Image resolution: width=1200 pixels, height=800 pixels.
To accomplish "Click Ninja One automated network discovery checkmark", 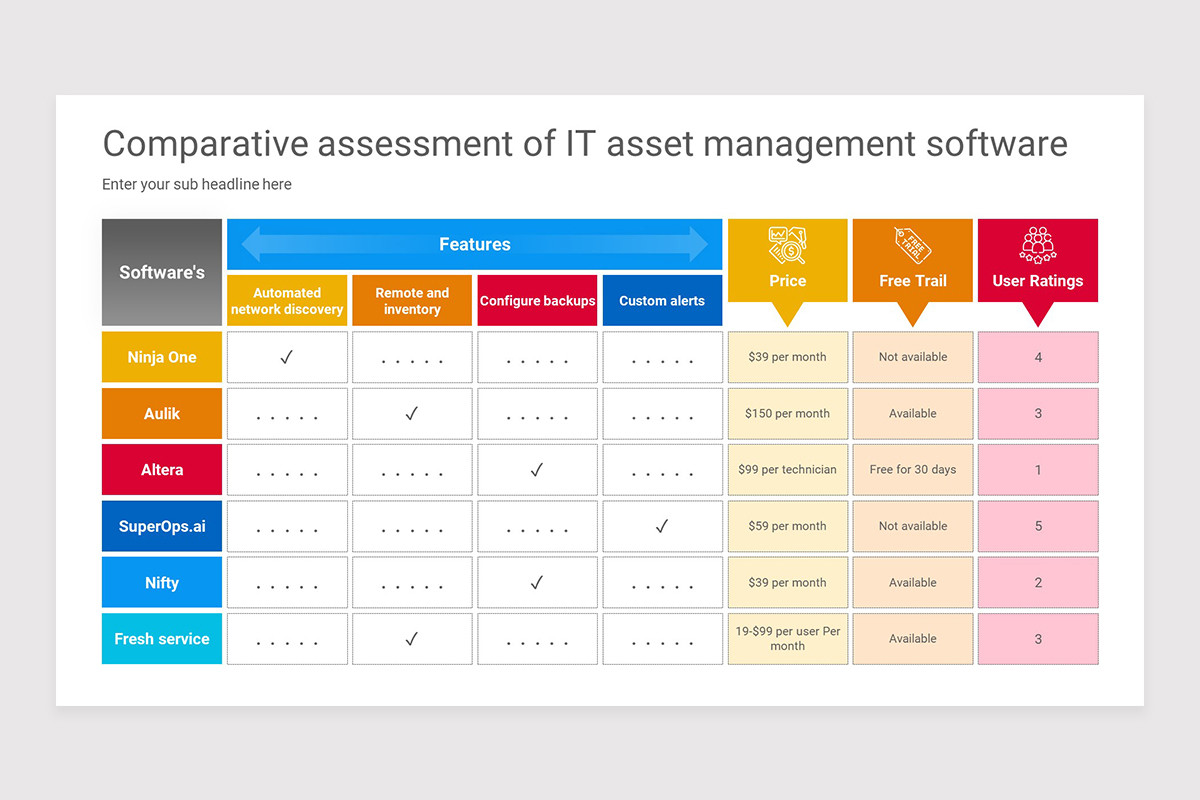I will point(287,357).
